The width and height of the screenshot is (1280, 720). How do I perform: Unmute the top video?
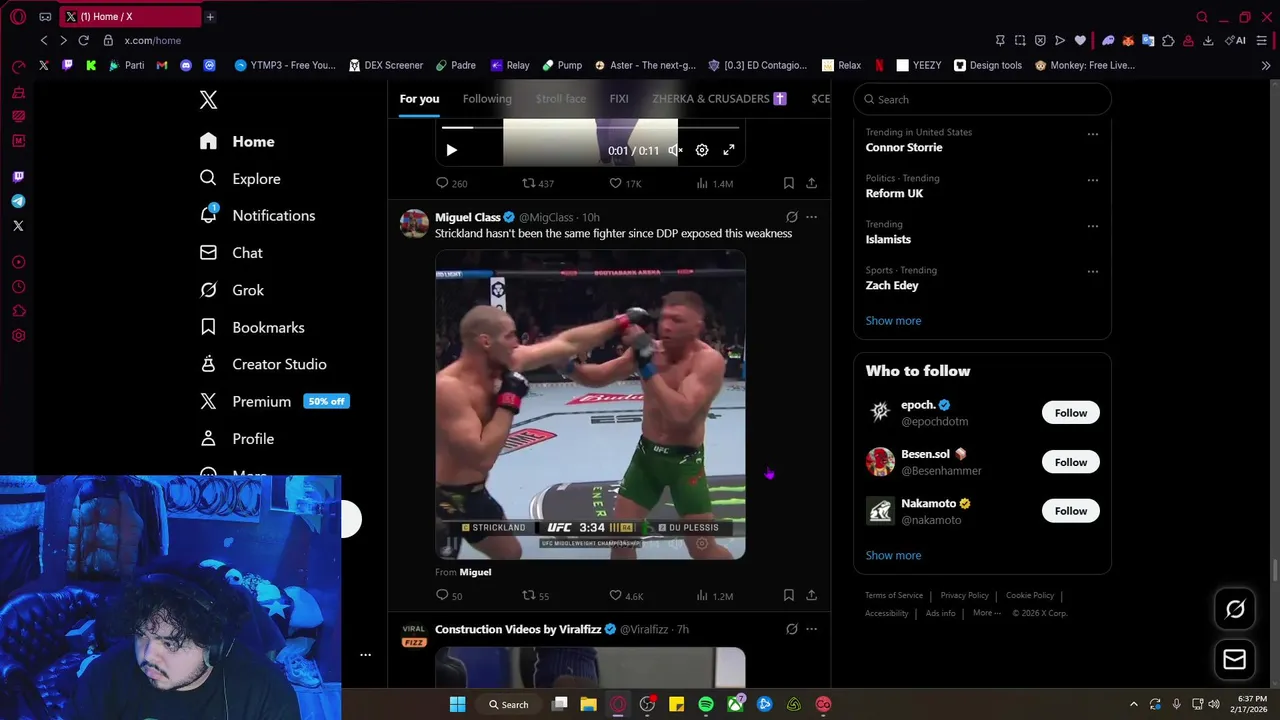[x=675, y=150]
